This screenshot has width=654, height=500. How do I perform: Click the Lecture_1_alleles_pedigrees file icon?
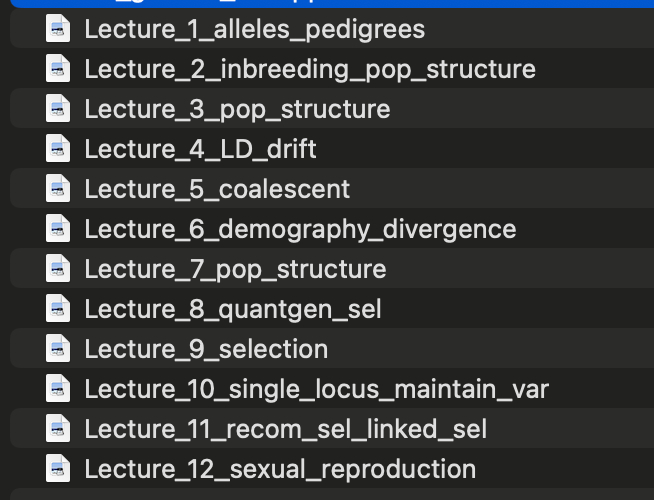[59, 29]
